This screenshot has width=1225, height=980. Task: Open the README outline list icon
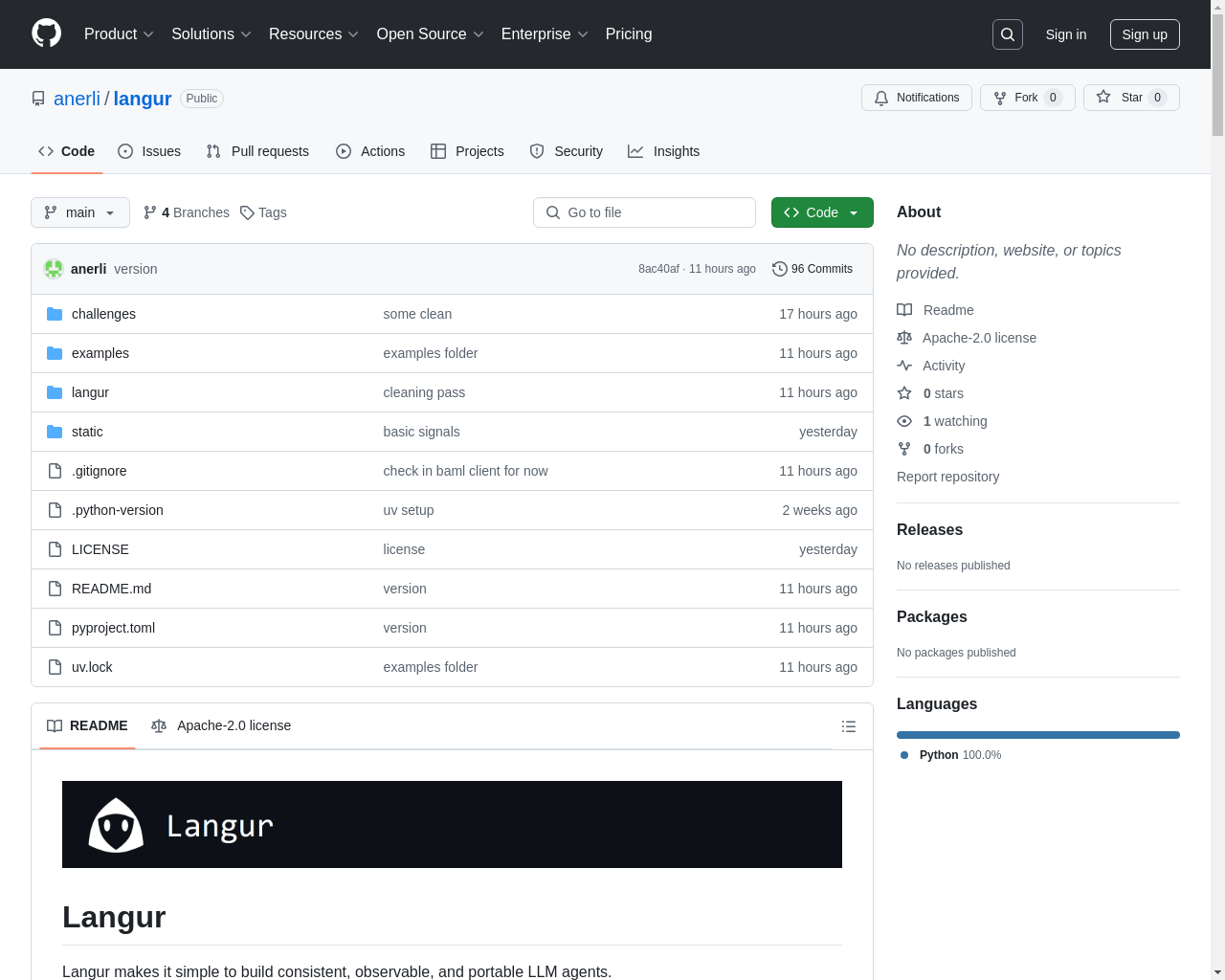[x=849, y=726]
